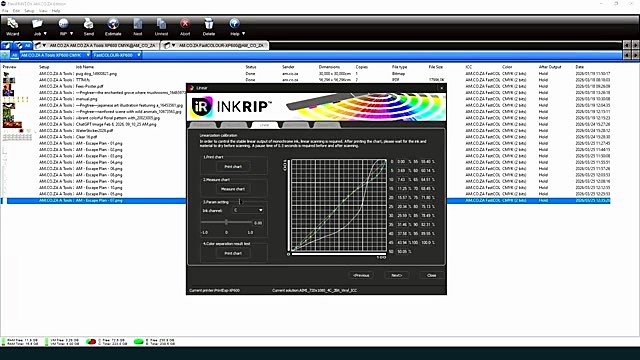The width and height of the screenshot is (640, 360).
Task: Select the Linear tab in the dialog
Action: point(264,125)
